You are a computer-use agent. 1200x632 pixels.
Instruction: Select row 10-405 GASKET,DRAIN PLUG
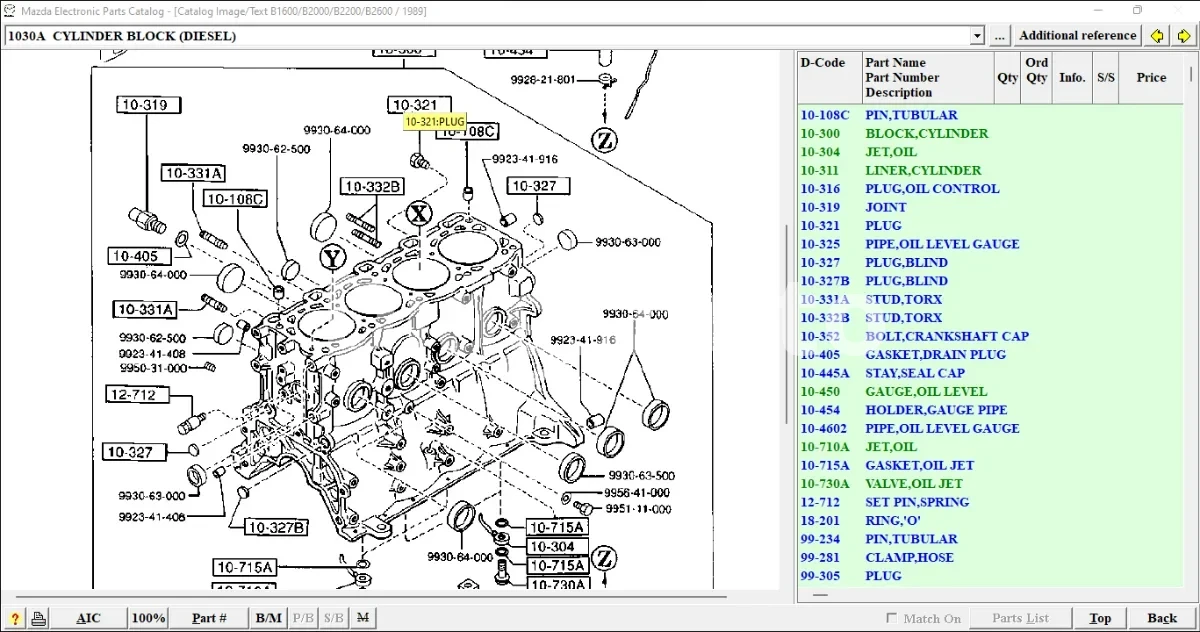[x=990, y=355]
